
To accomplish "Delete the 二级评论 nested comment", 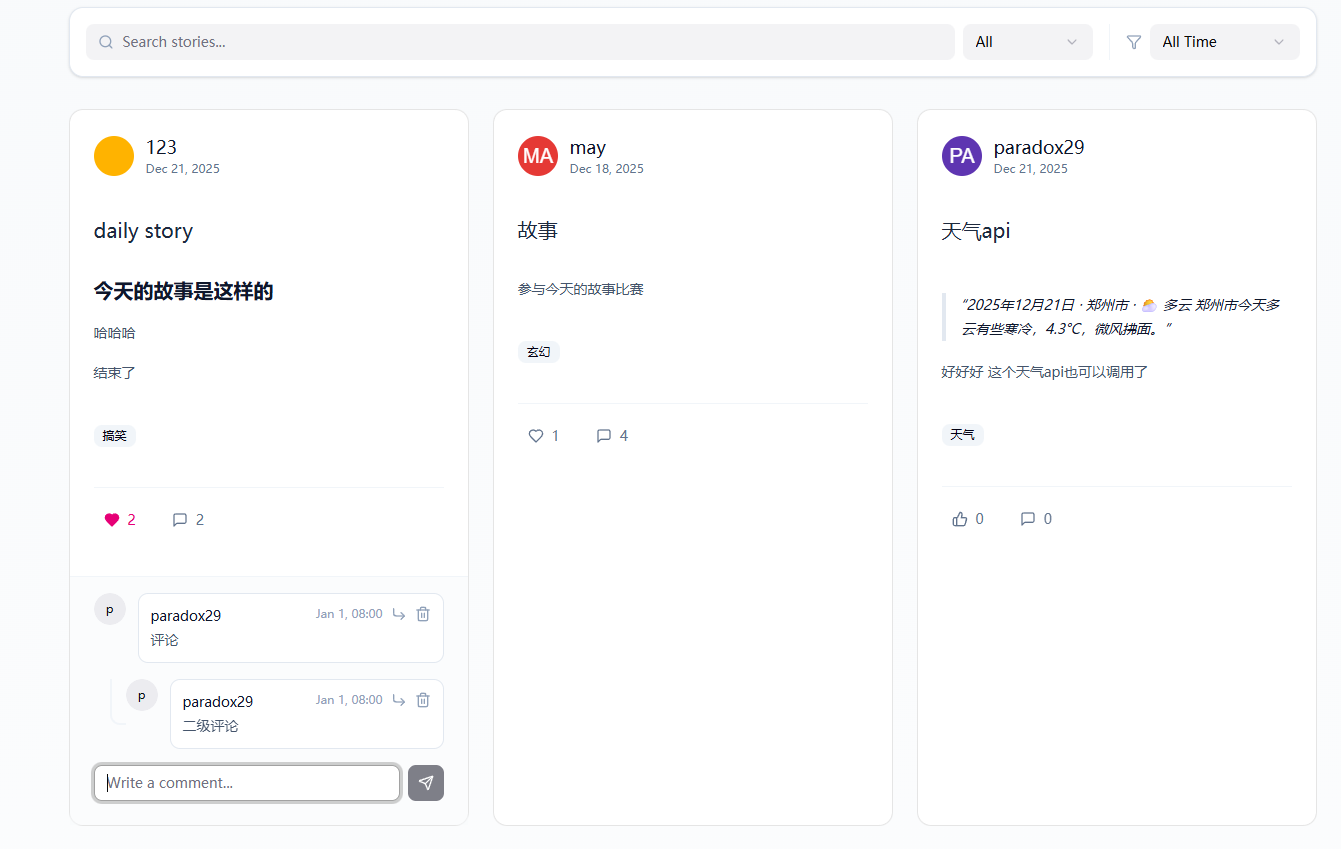I will click(x=423, y=700).
